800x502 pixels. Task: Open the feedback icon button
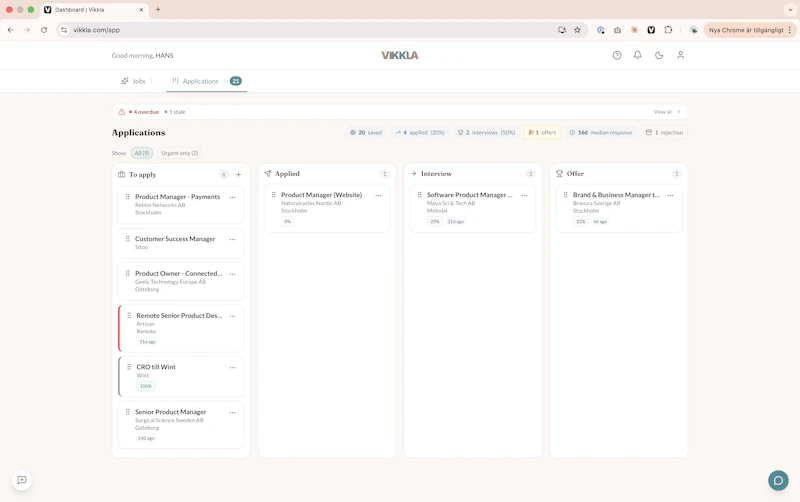pyautogui.click(x=22, y=480)
